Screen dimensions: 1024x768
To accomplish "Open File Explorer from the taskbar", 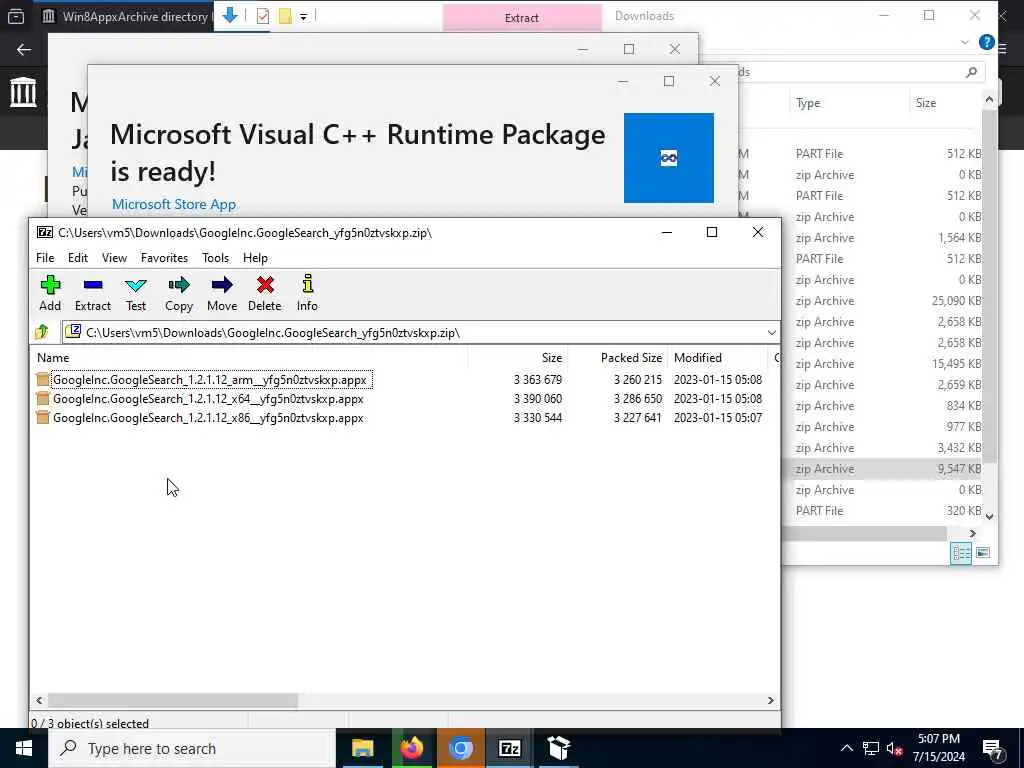I will pos(362,748).
